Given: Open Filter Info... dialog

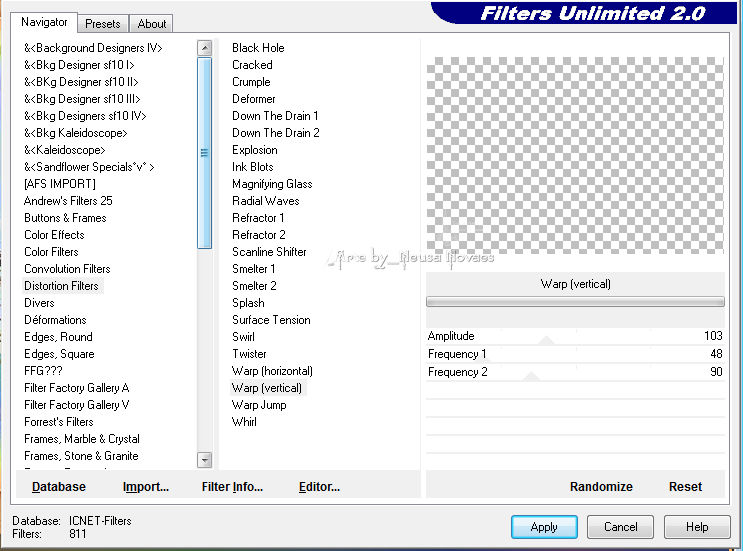Looking at the screenshot, I should pyautogui.click(x=232, y=487).
